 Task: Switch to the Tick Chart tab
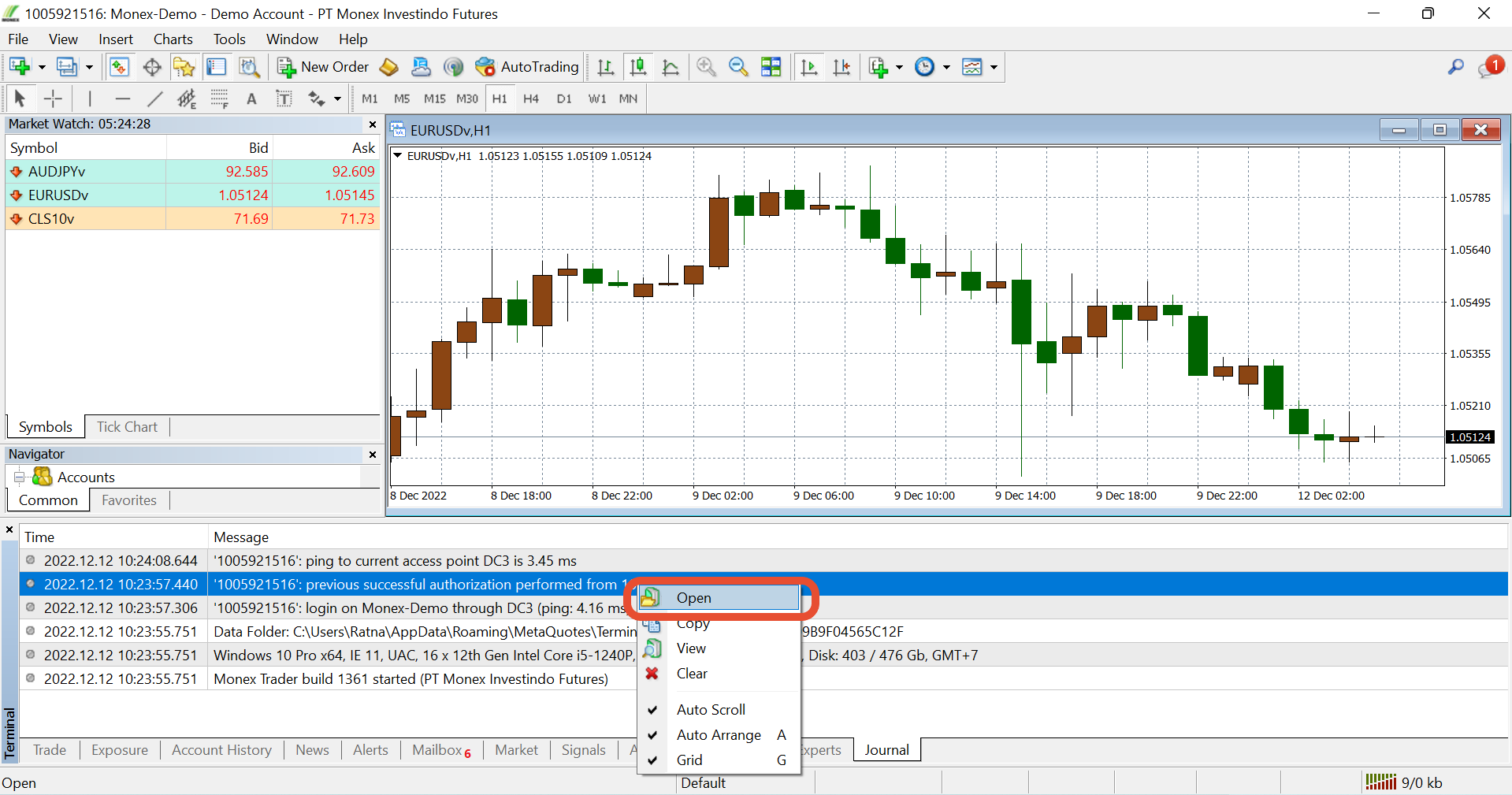[127, 427]
